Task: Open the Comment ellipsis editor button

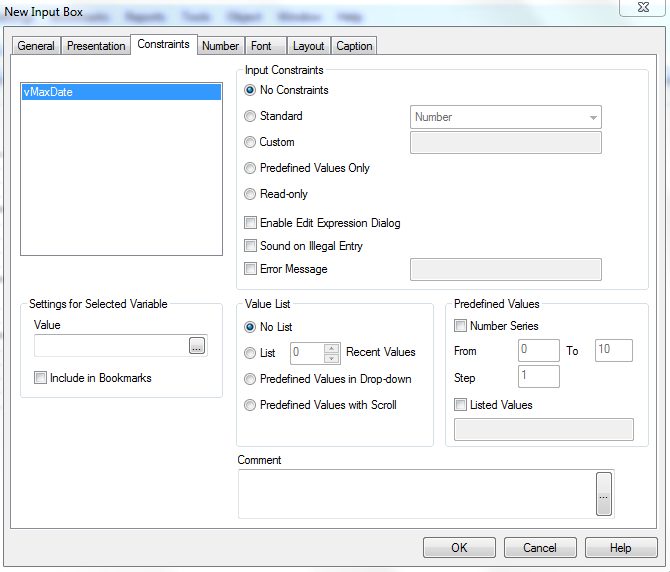Action: [x=603, y=494]
